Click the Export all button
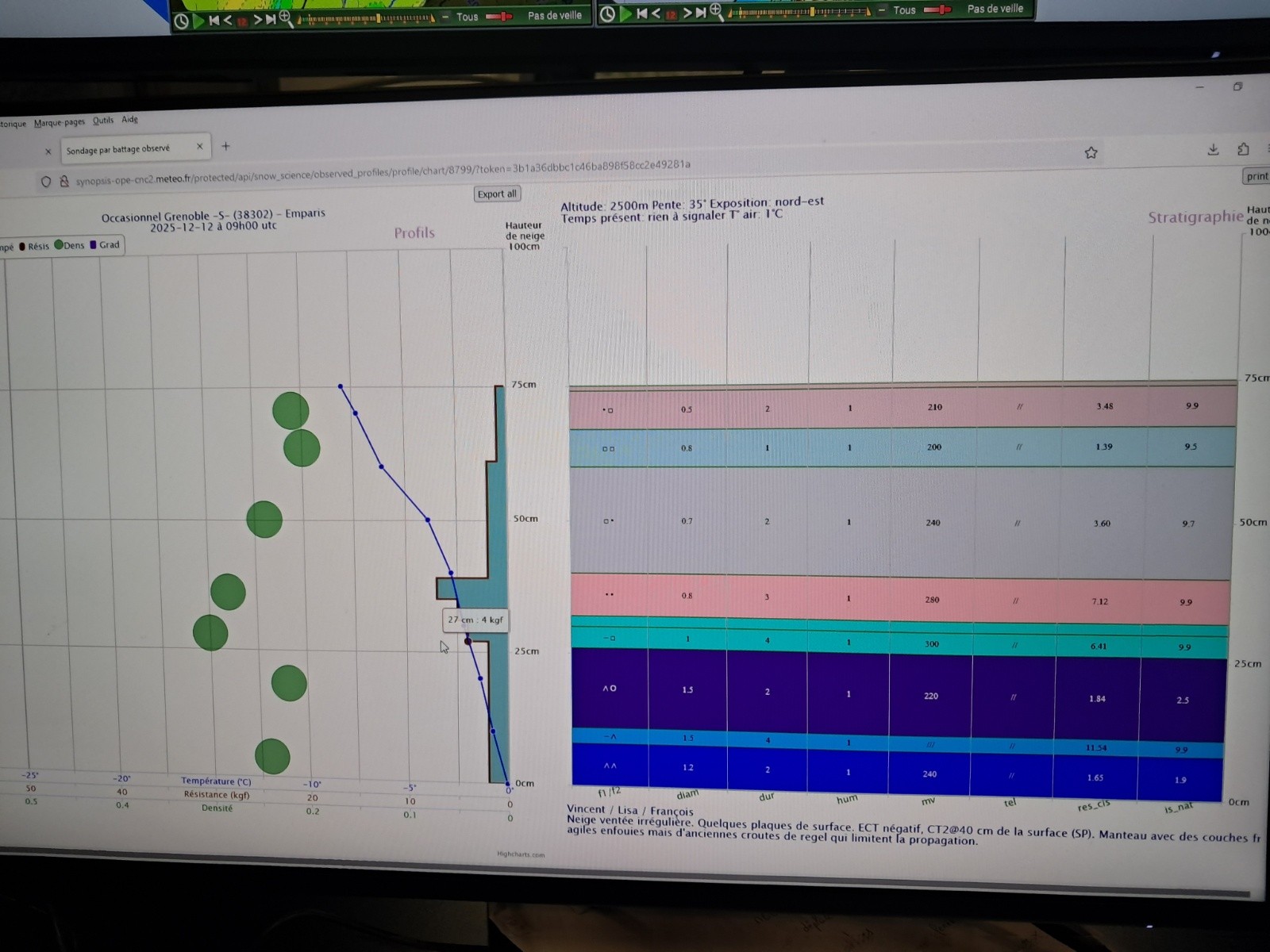Image resolution: width=1270 pixels, height=952 pixels. coord(497,194)
